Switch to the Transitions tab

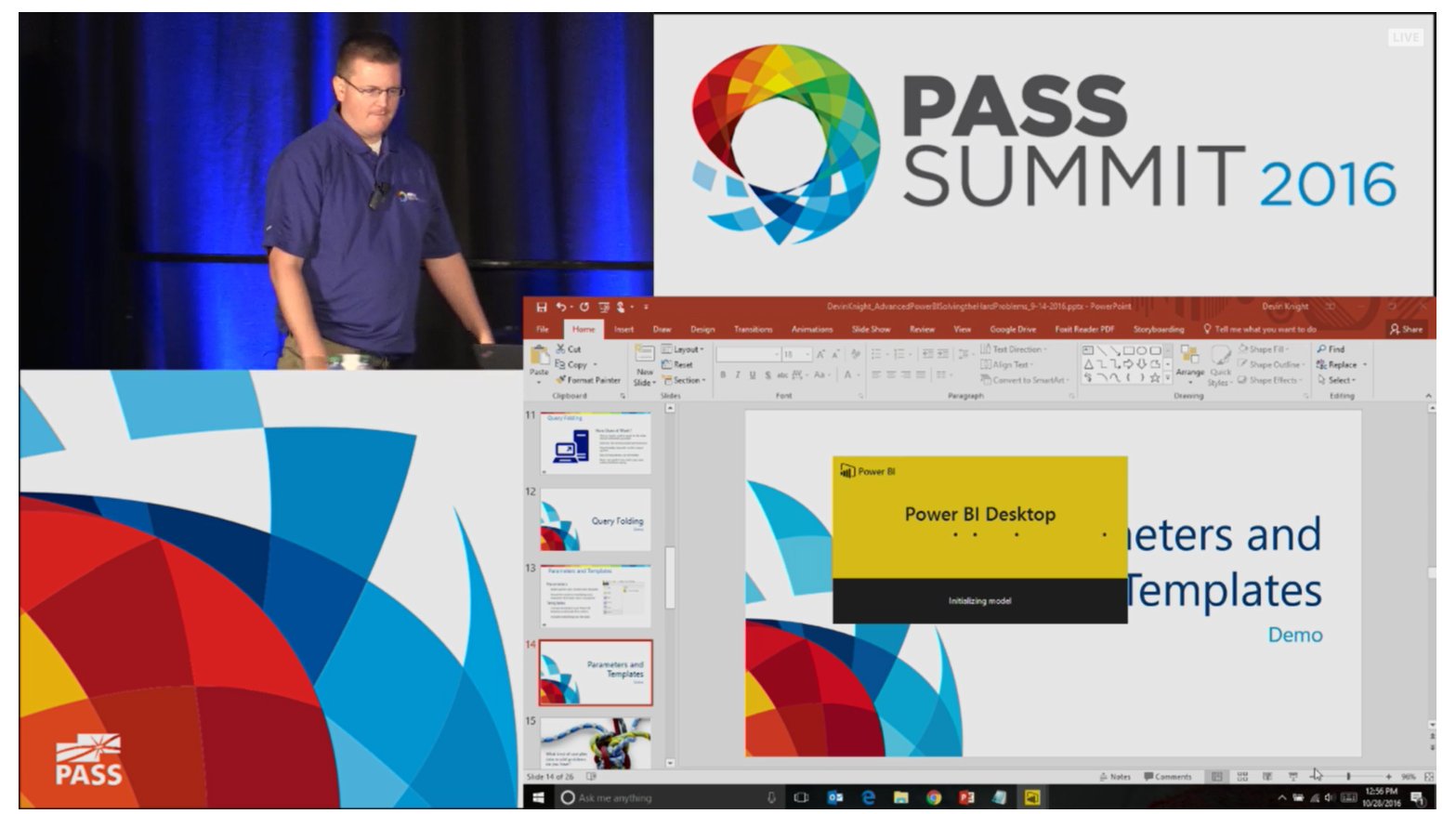[753, 329]
